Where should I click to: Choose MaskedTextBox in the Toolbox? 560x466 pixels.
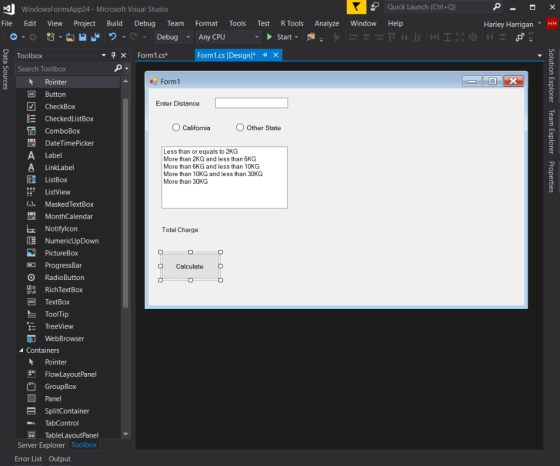(68, 204)
